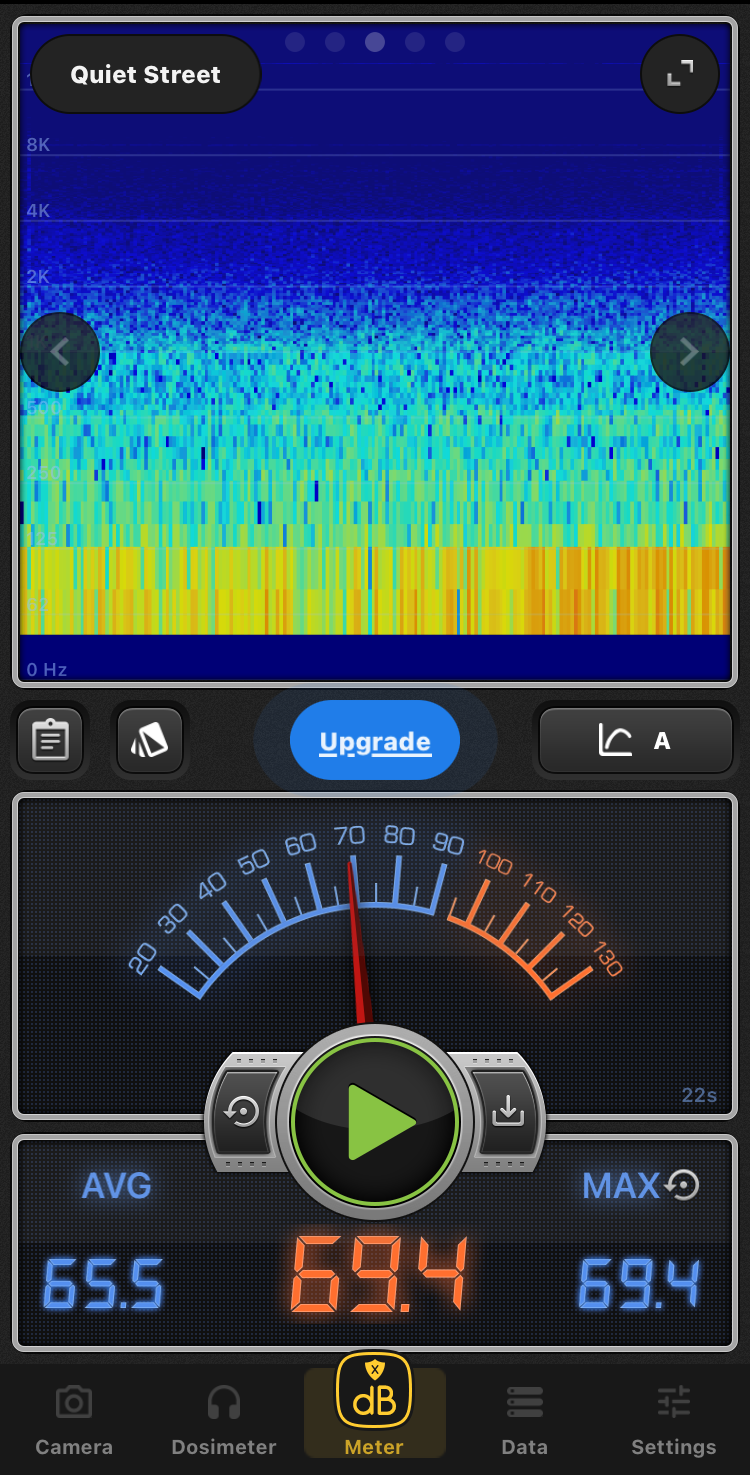This screenshot has height=1475, width=750.
Task: Tap the clipboard notes icon
Action: point(50,741)
